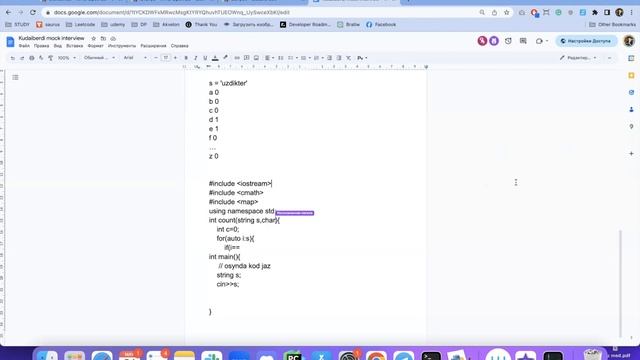This screenshot has height=360, width=640.
Task: Click the Redo icon in the toolbar
Action: (x=22, y=58)
